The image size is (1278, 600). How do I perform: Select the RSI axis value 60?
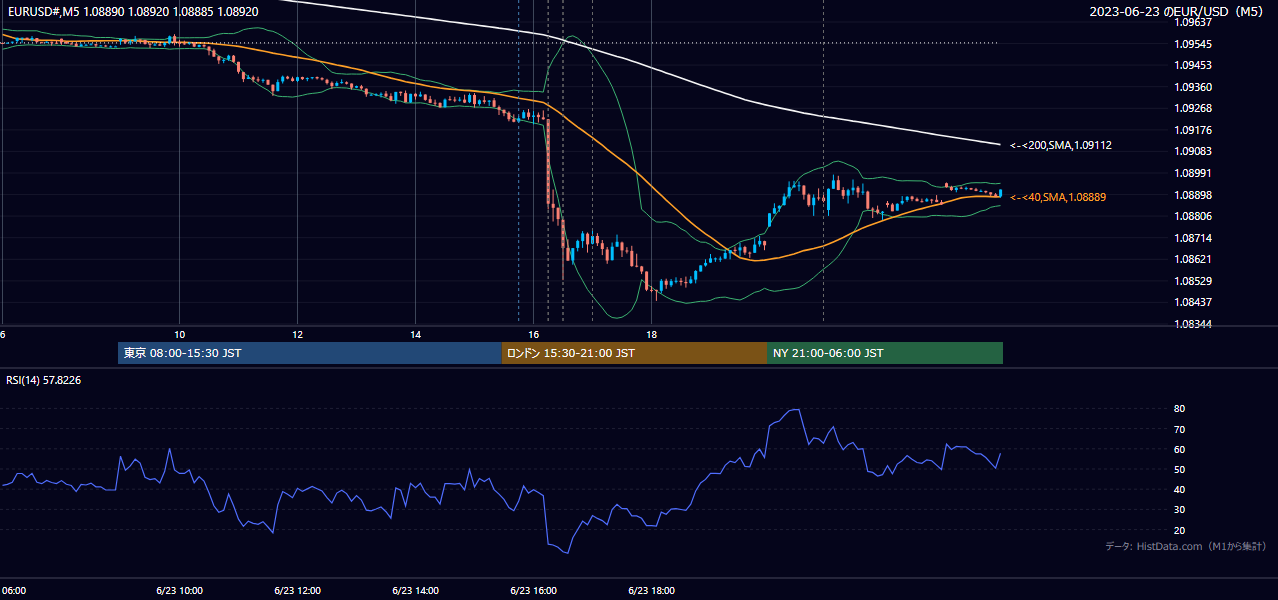click(x=1180, y=449)
